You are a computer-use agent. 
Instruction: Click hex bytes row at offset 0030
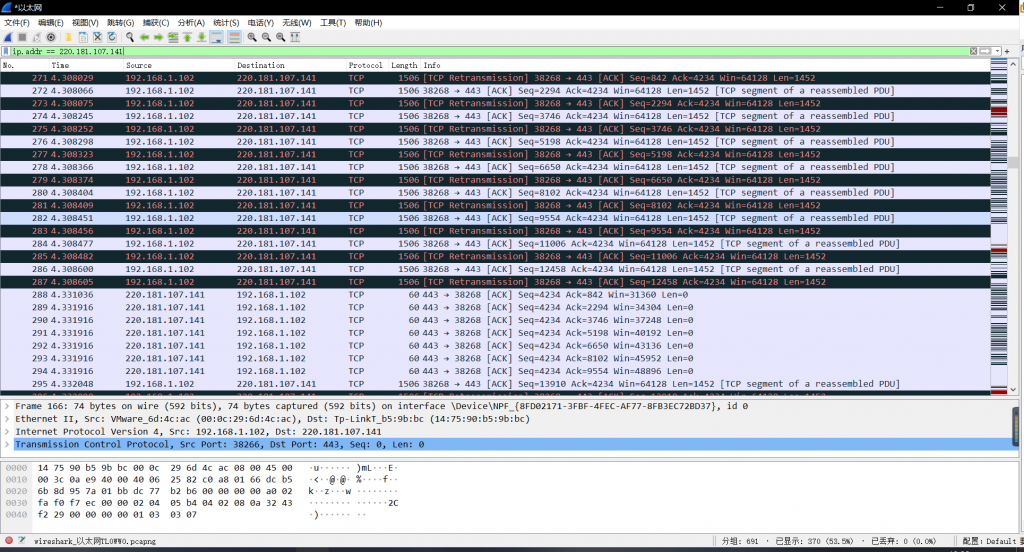pyautogui.click(x=165, y=503)
